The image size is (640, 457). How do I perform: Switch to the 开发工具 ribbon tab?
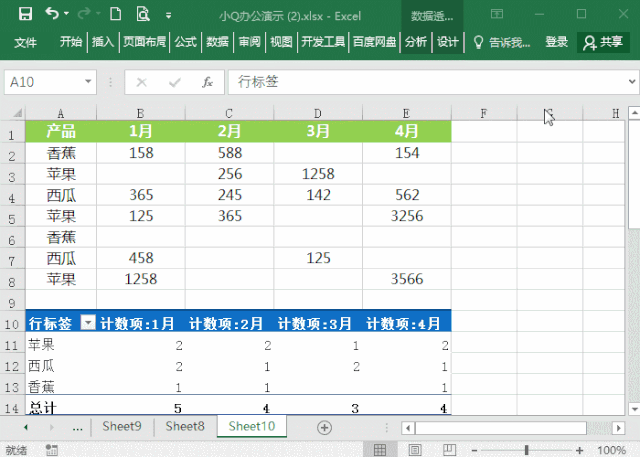323,42
